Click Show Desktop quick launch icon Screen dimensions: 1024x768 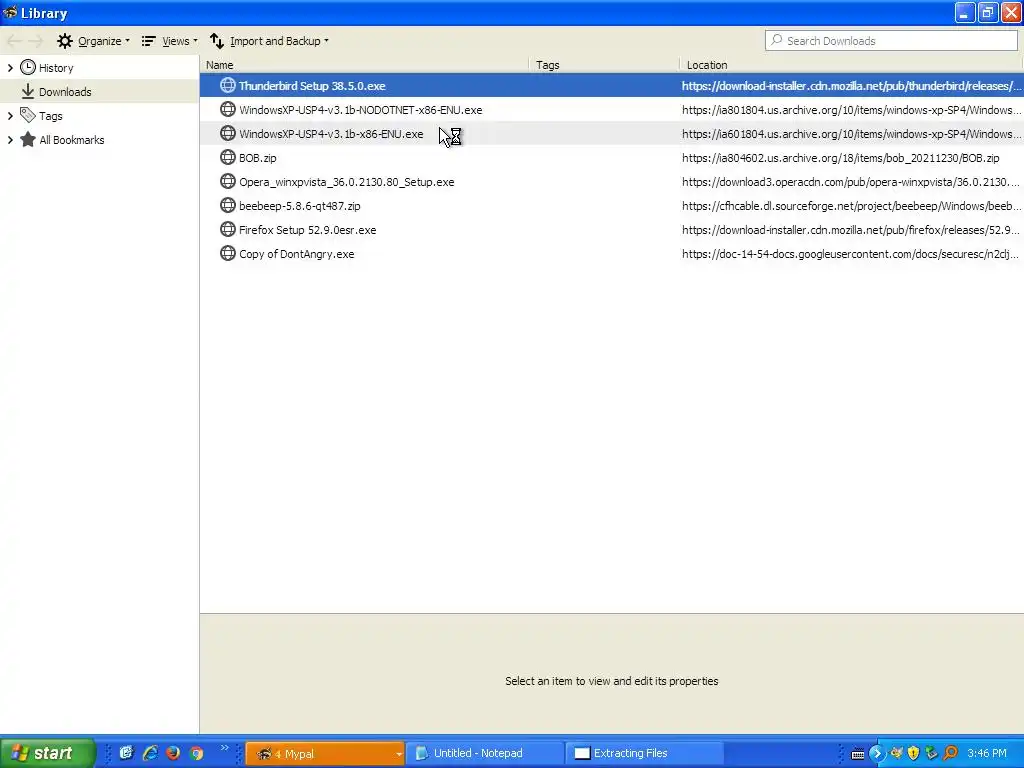tap(126, 753)
